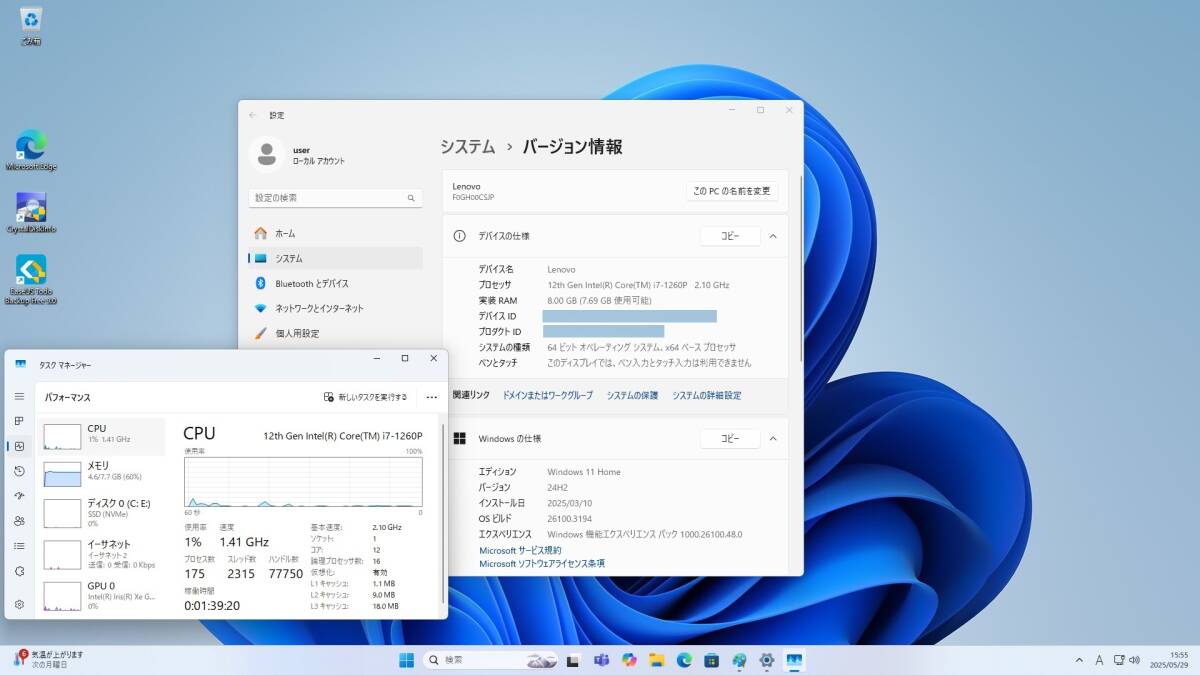This screenshot has height=675, width=1200.
Task: Click 実装 RAM value 8.00 GB text
Action: click(599, 300)
